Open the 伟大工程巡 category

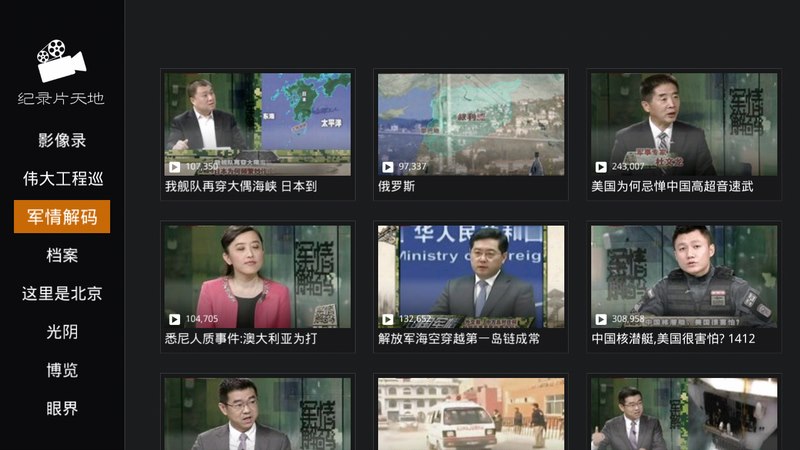pyautogui.click(x=62, y=179)
